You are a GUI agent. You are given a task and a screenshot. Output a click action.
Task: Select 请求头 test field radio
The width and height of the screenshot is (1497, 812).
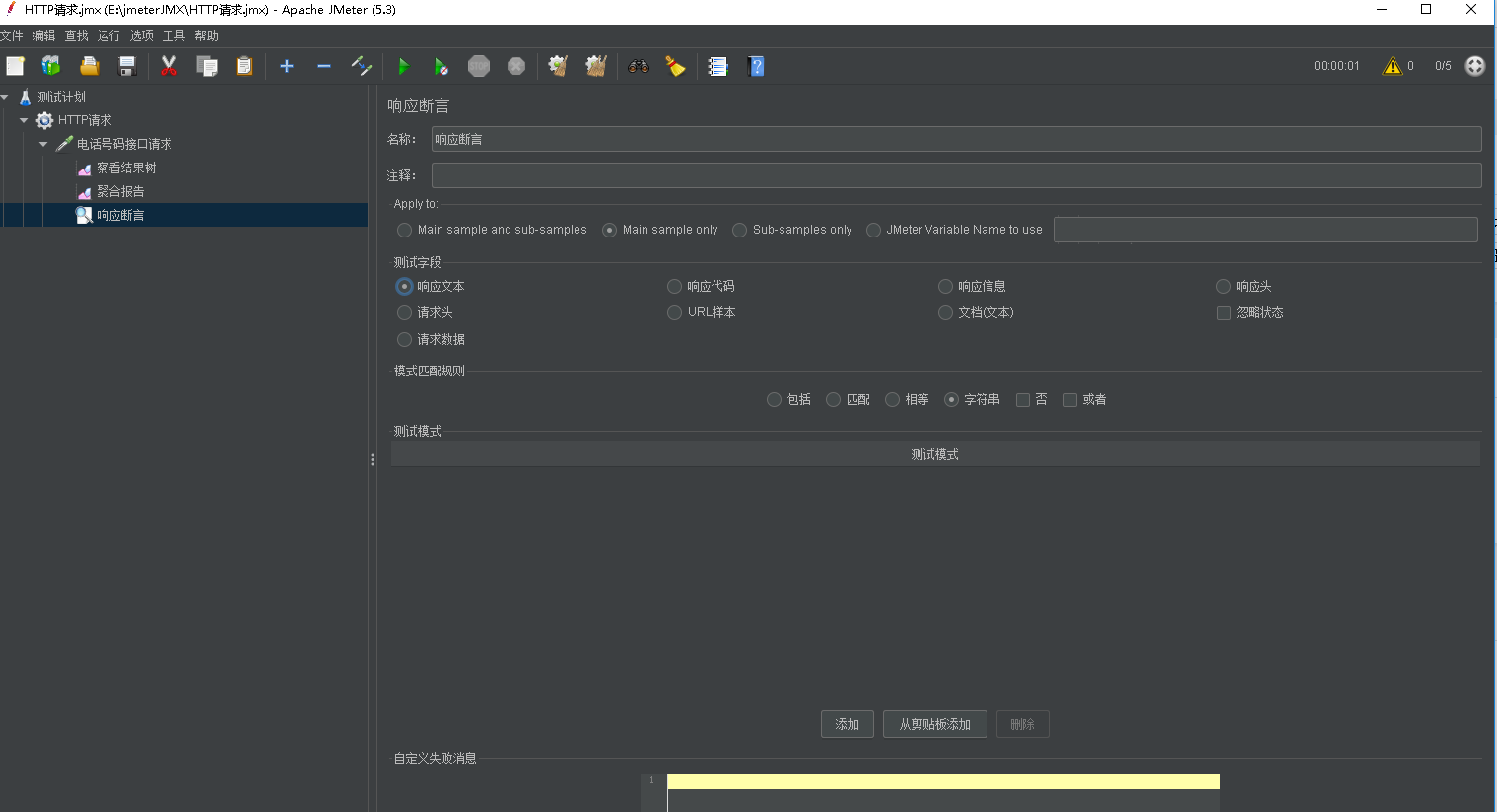(x=425, y=312)
